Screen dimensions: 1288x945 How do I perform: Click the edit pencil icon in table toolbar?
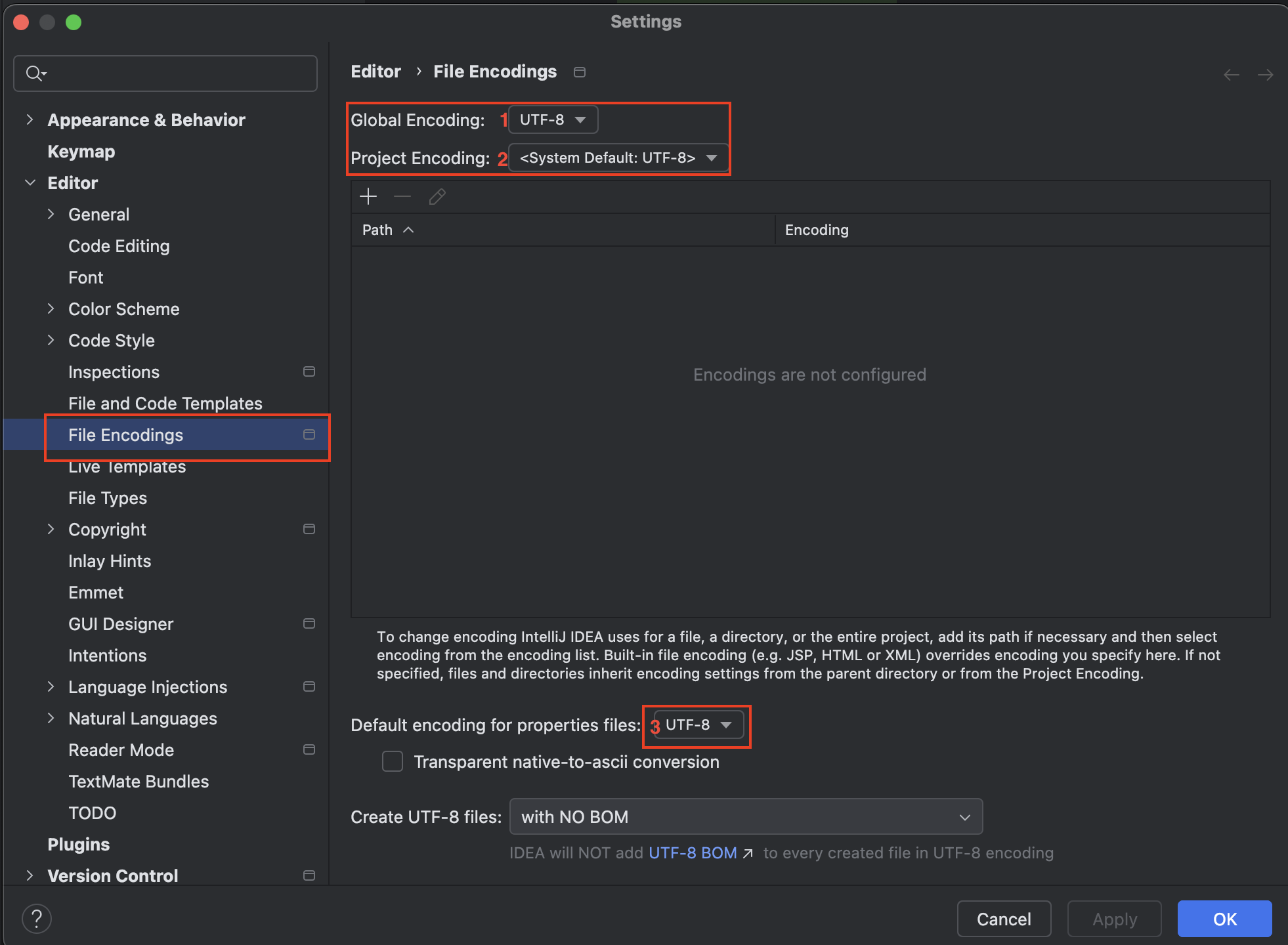pyautogui.click(x=437, y=196)
